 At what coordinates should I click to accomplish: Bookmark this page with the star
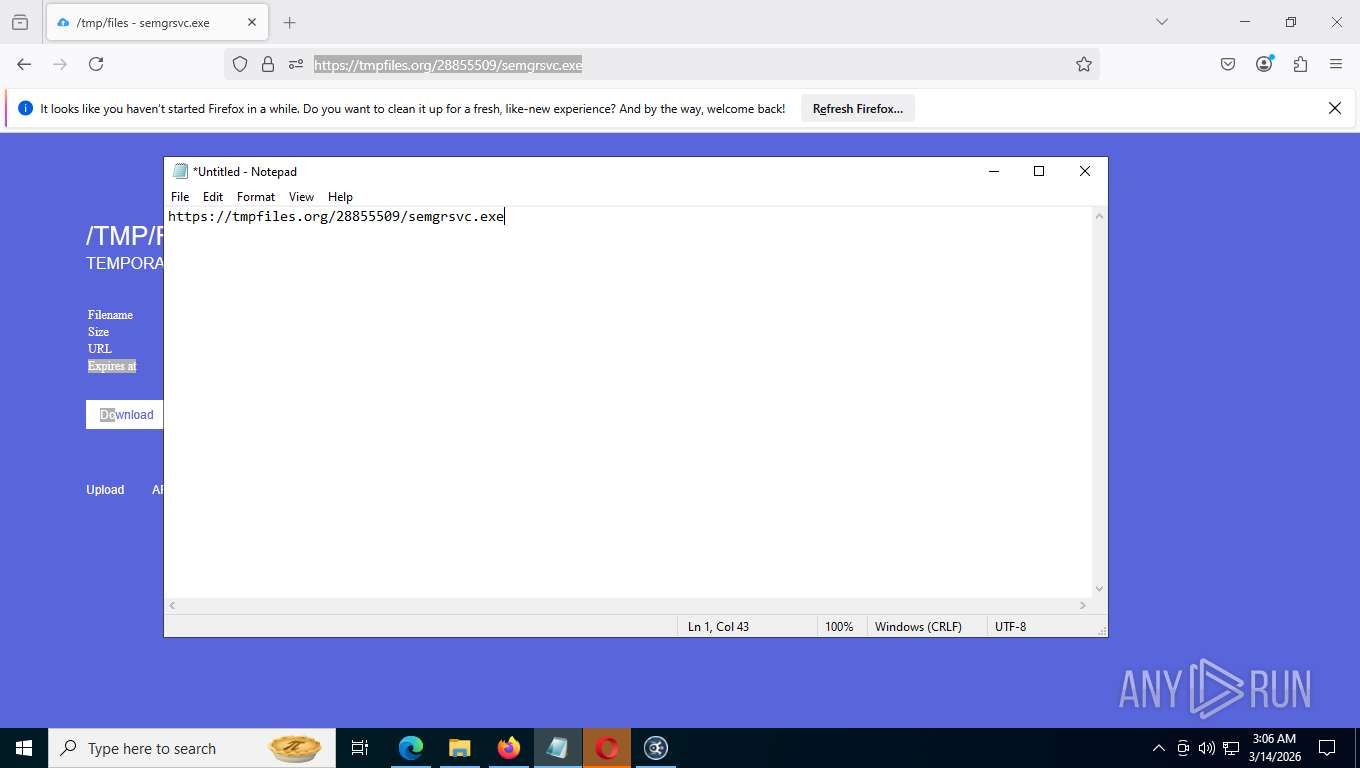coord(1084,64)
